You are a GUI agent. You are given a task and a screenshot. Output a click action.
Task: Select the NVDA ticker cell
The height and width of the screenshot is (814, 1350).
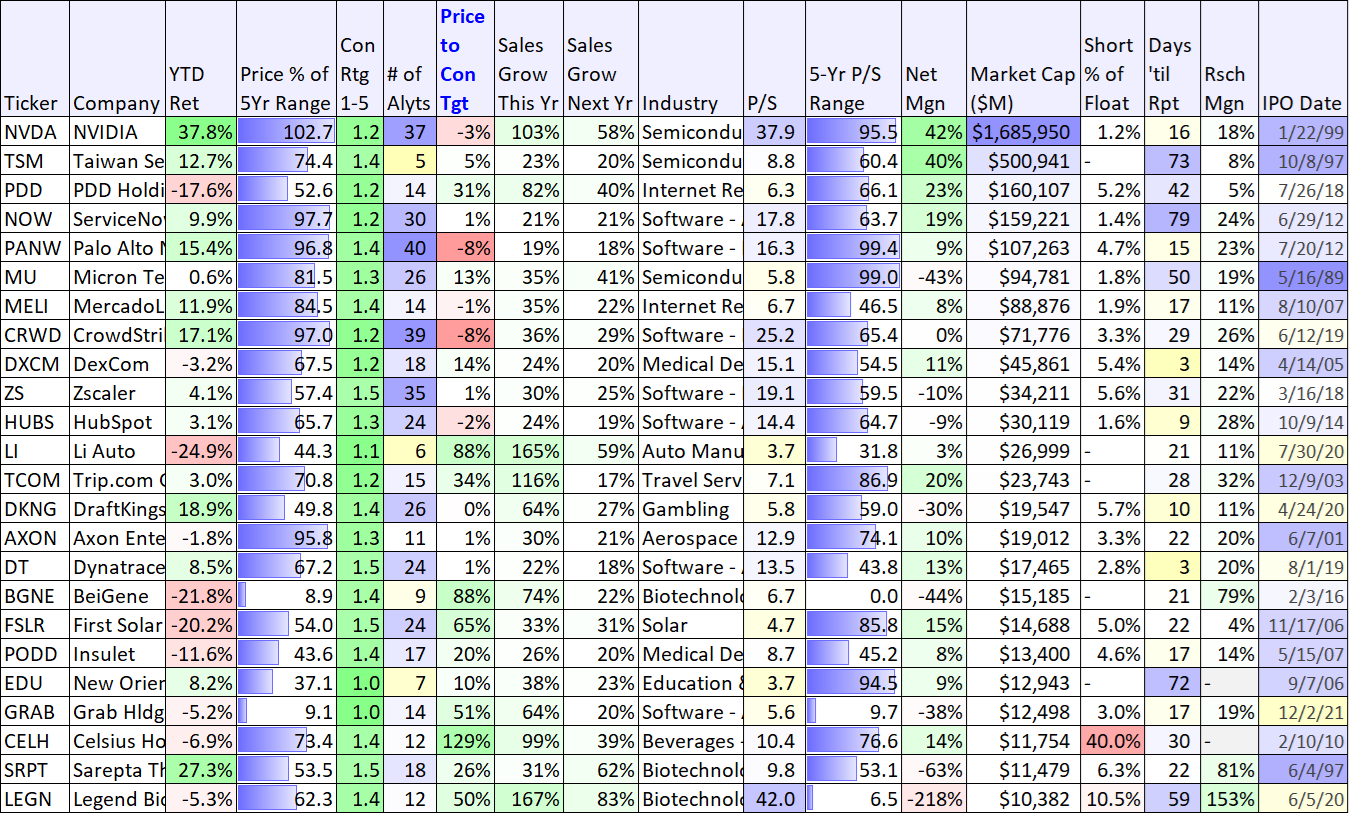[x=35, y=132]
